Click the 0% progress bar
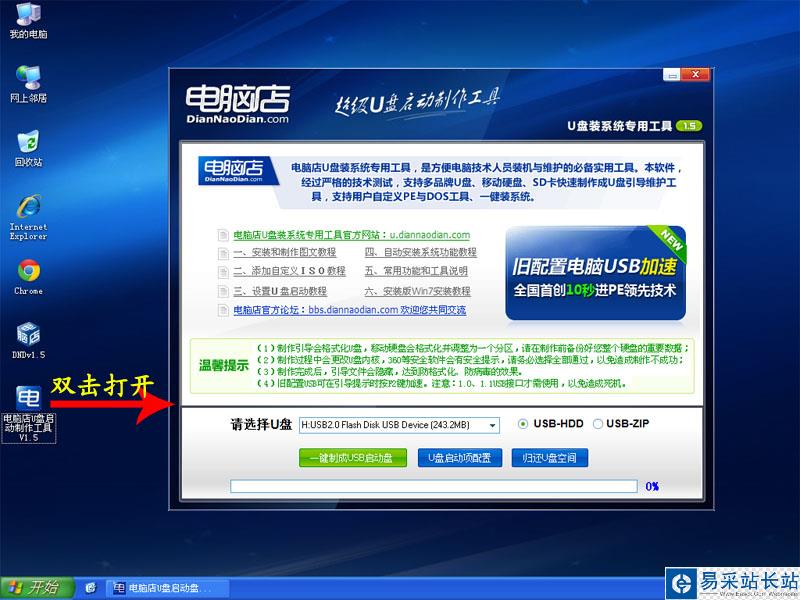Viewport: 800px width, 600px height. [434, 486]
